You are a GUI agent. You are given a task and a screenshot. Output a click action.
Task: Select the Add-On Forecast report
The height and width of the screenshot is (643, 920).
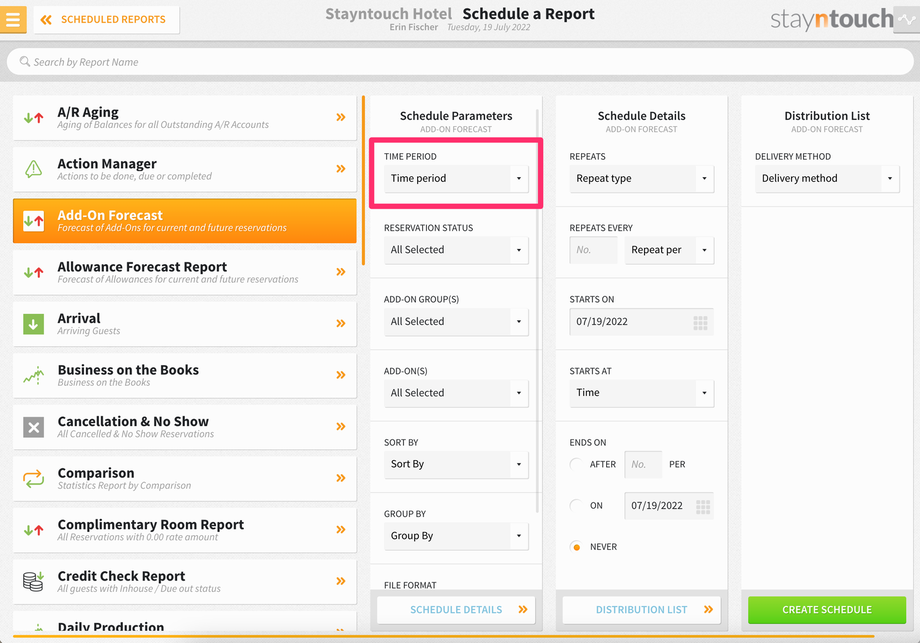click(184, 221)
